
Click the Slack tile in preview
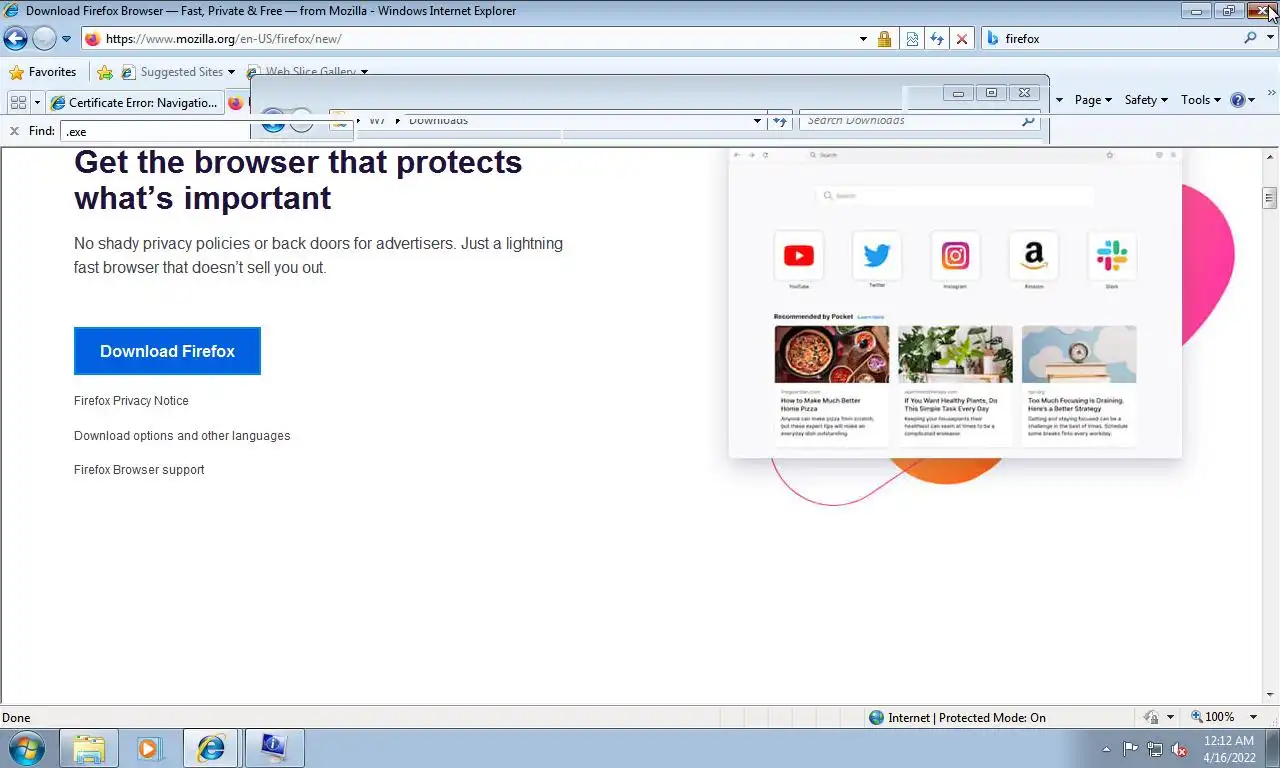pos(1112,256)
